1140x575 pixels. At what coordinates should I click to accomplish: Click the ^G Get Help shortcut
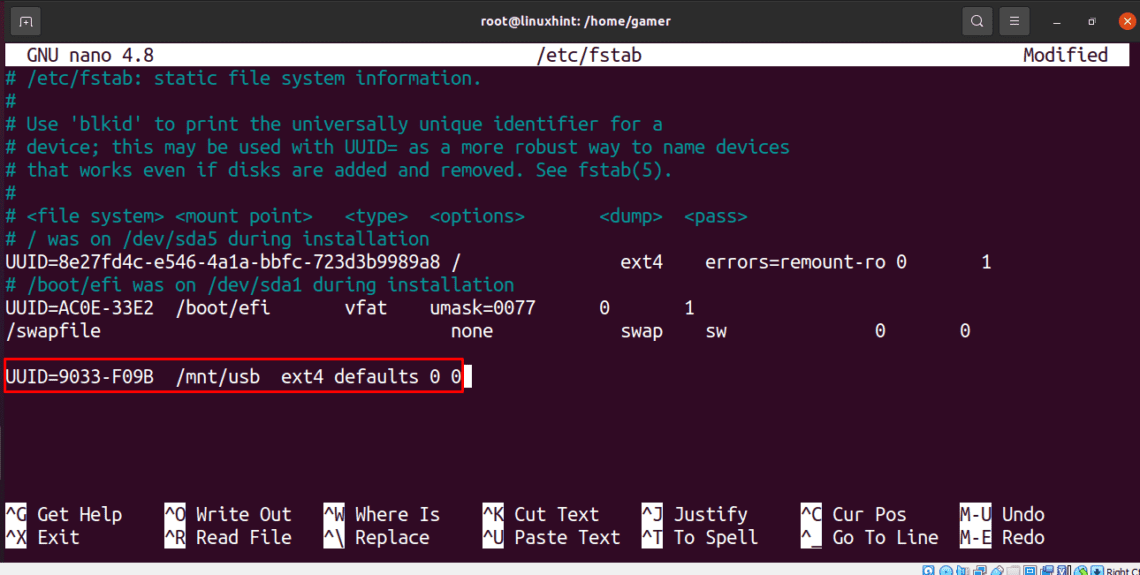(x=64, y=514)
